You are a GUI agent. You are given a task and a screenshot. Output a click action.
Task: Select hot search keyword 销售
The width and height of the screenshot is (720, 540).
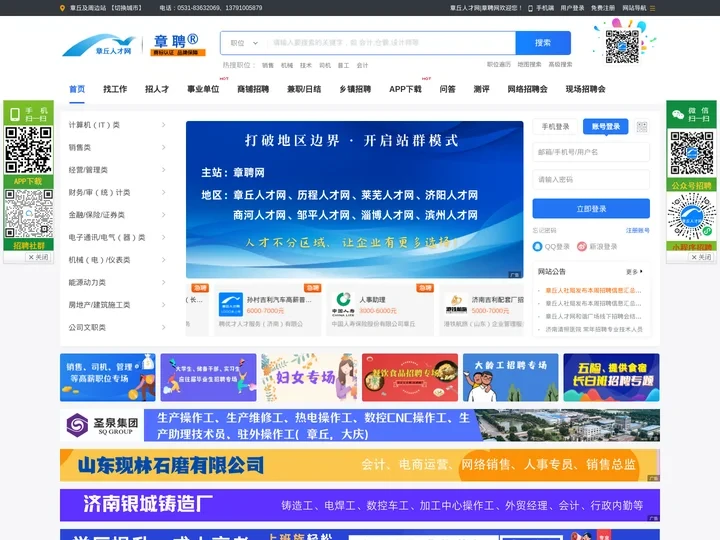point(268,66)
